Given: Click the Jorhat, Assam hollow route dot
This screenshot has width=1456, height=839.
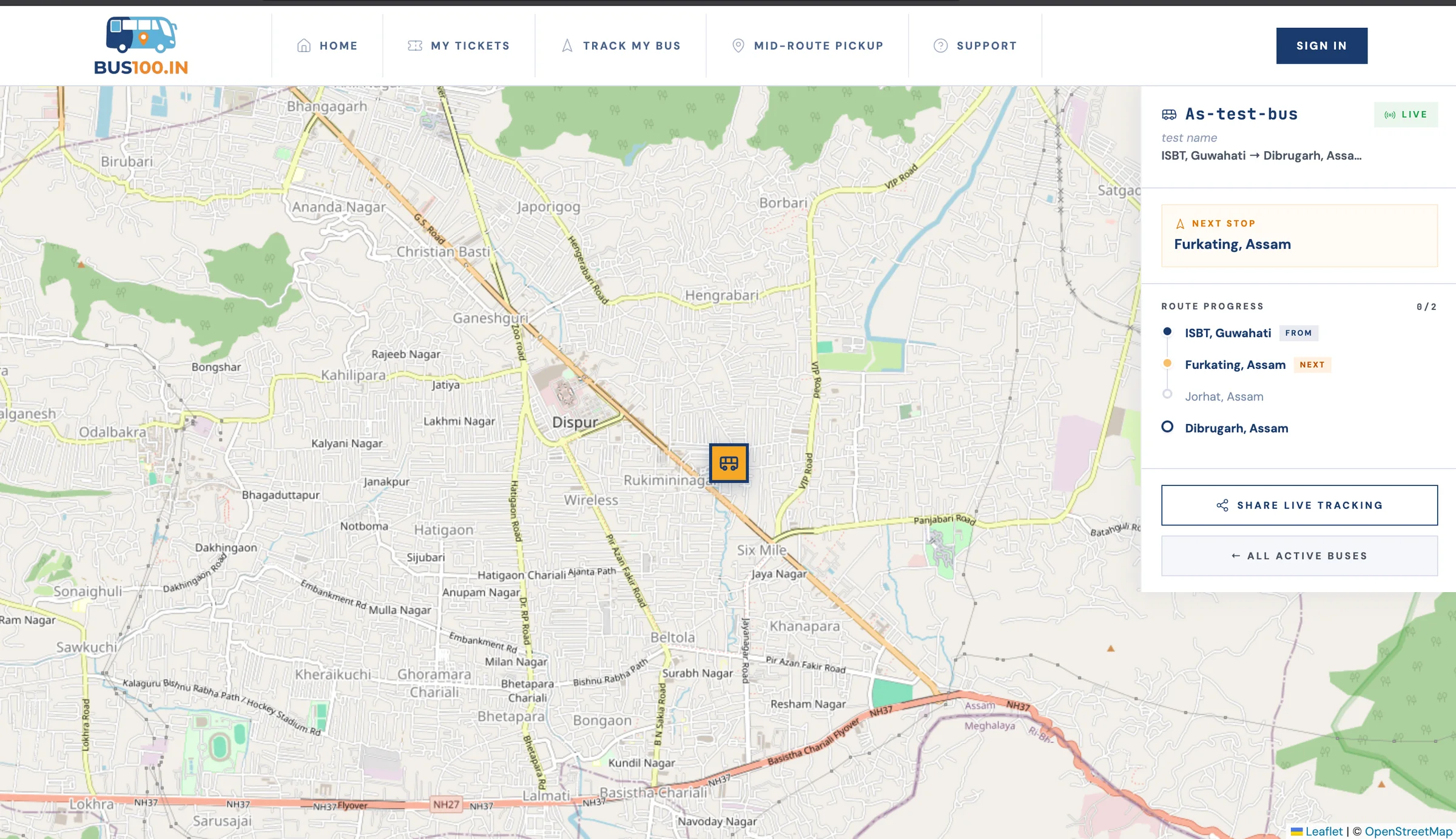Looking at the screenshot, I should pyautogui.click(x=1167, y=394).
